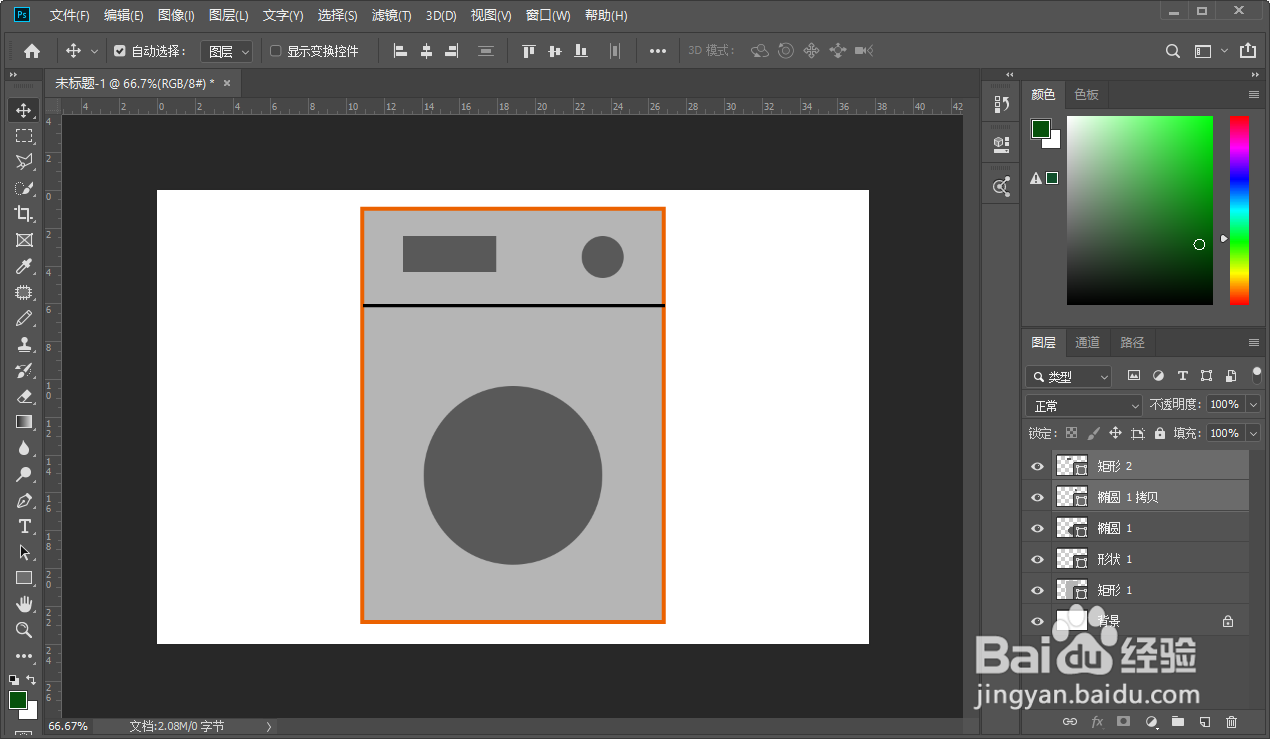
Task: Select the Zoom tool
Action: click(x=24, y=630)
